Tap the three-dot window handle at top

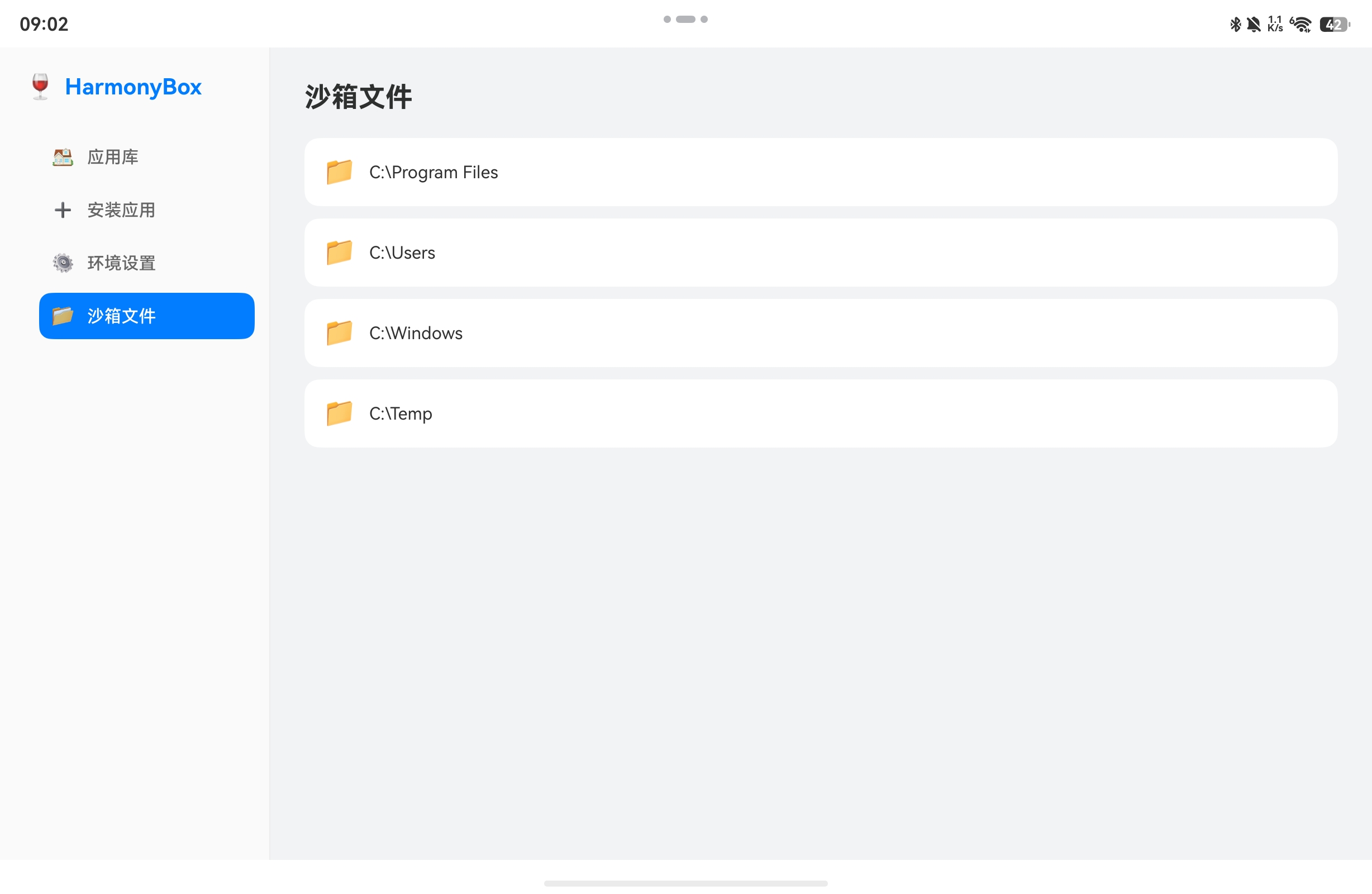click(685, 19)
